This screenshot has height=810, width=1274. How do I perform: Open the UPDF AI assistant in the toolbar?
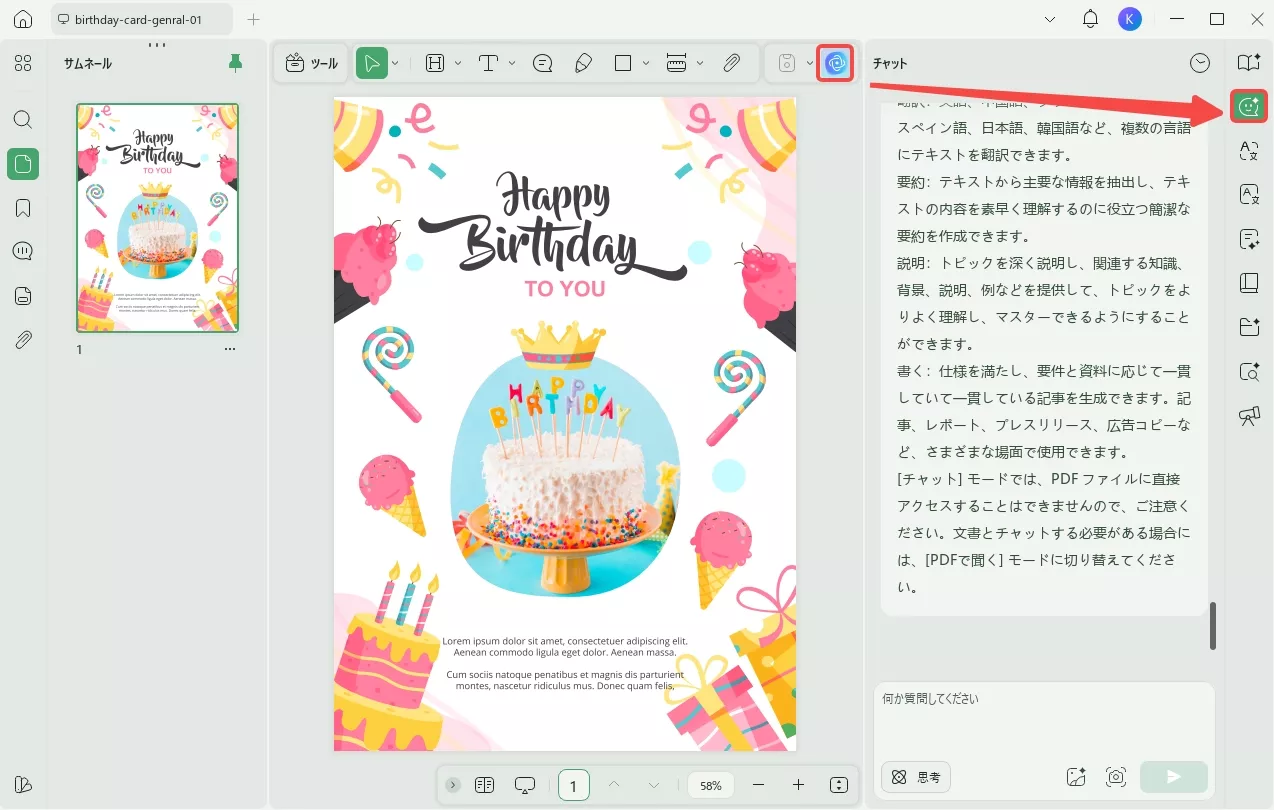[835, 63]
